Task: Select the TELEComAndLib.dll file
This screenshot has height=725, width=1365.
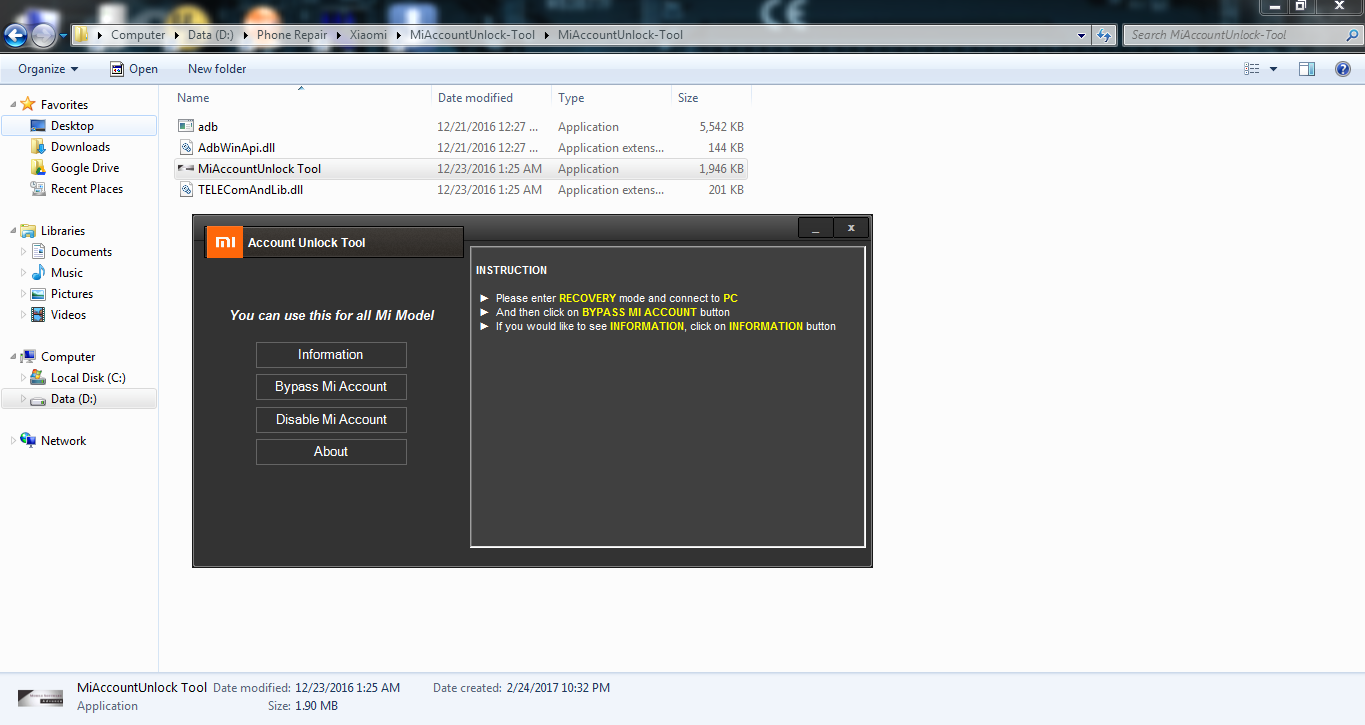Action: tap(461, 190)
